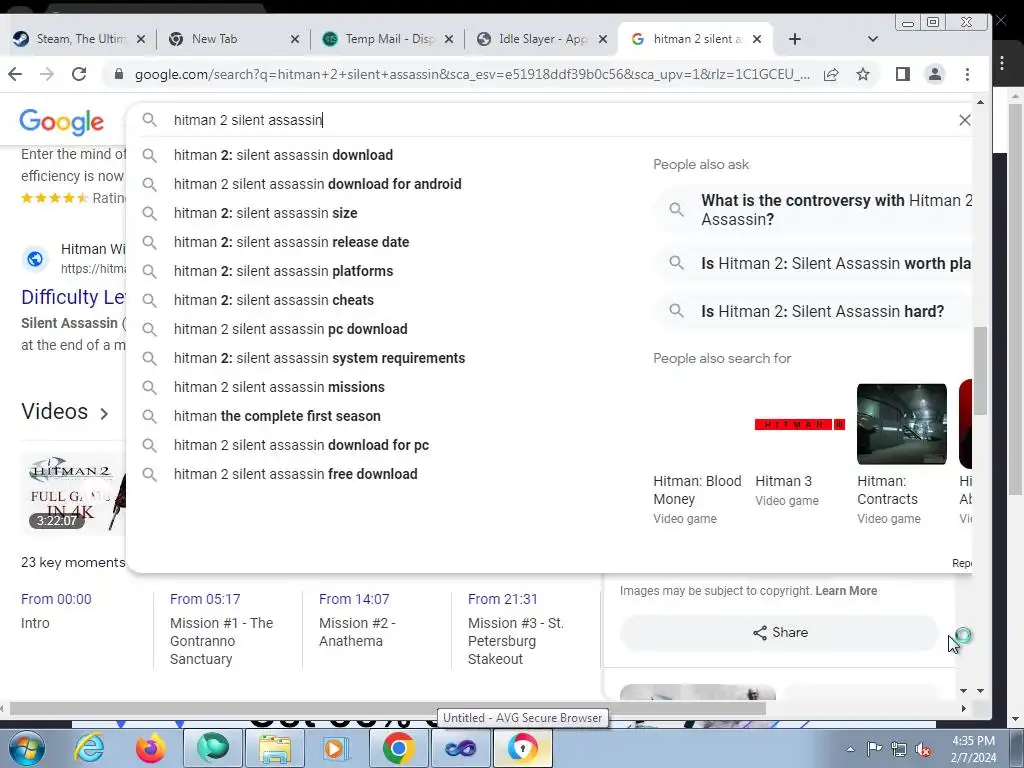Open the share page icon in address bar

[x=831, y=74]
